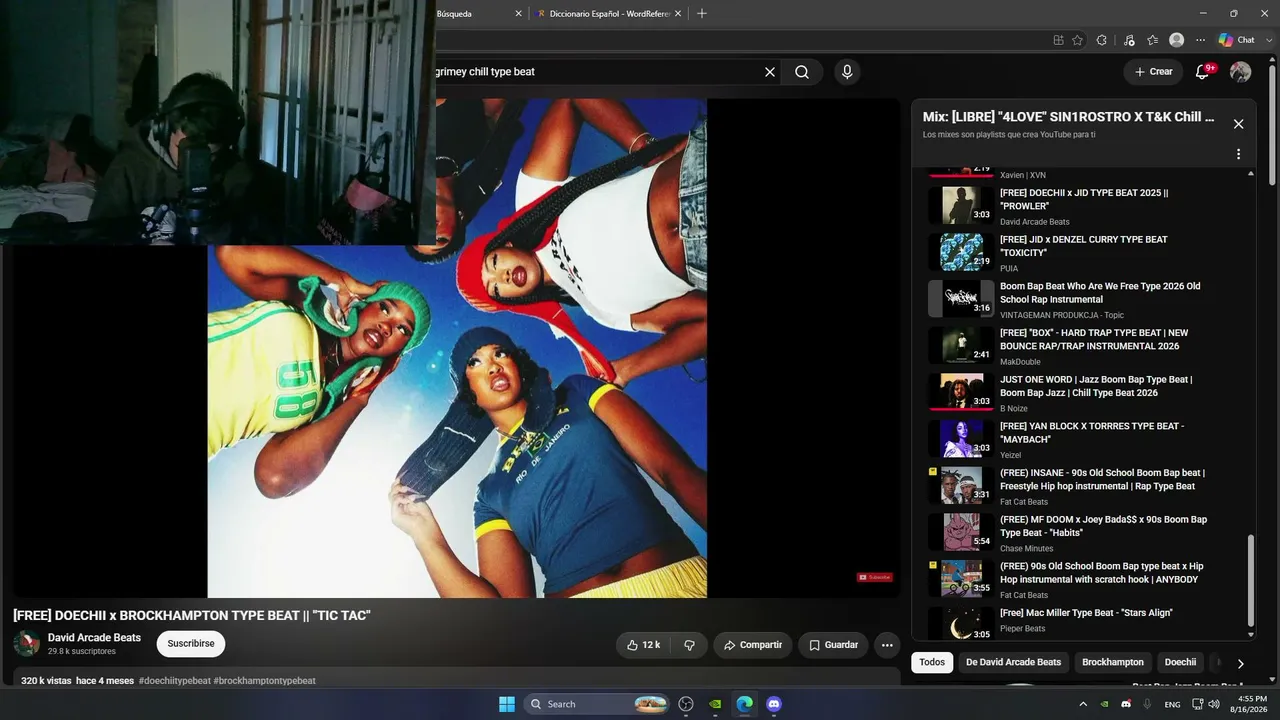Open the volume icon in system tray

pyautogui.click(x=1213, y=704)
